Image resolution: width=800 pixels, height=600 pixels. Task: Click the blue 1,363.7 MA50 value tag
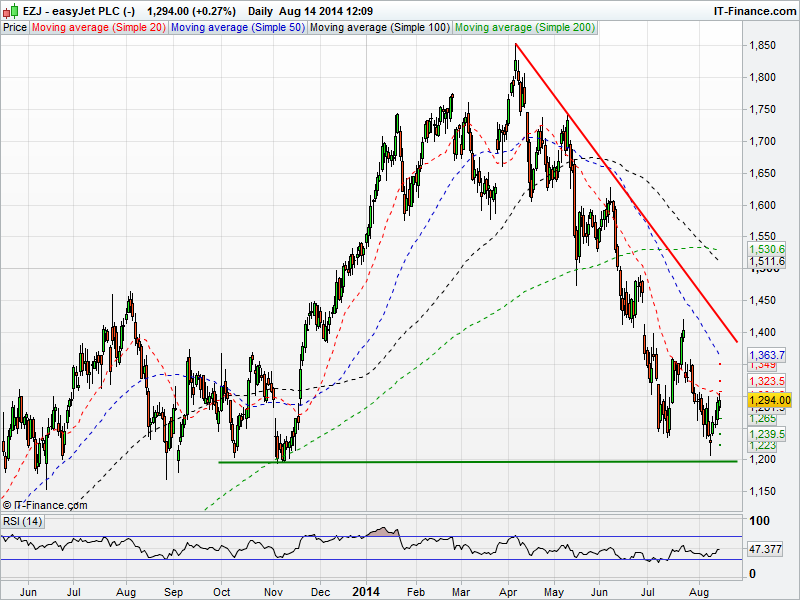[767, 355]
